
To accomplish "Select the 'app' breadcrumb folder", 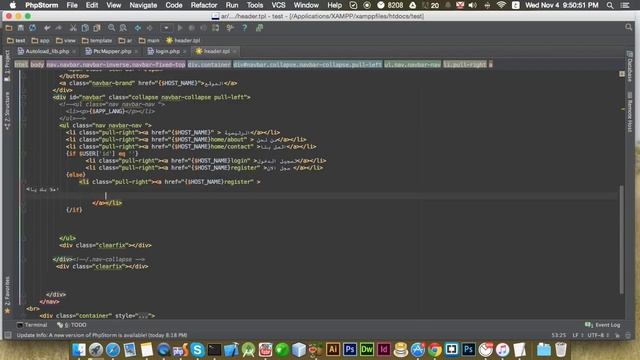I will click(x=40, y=40).
